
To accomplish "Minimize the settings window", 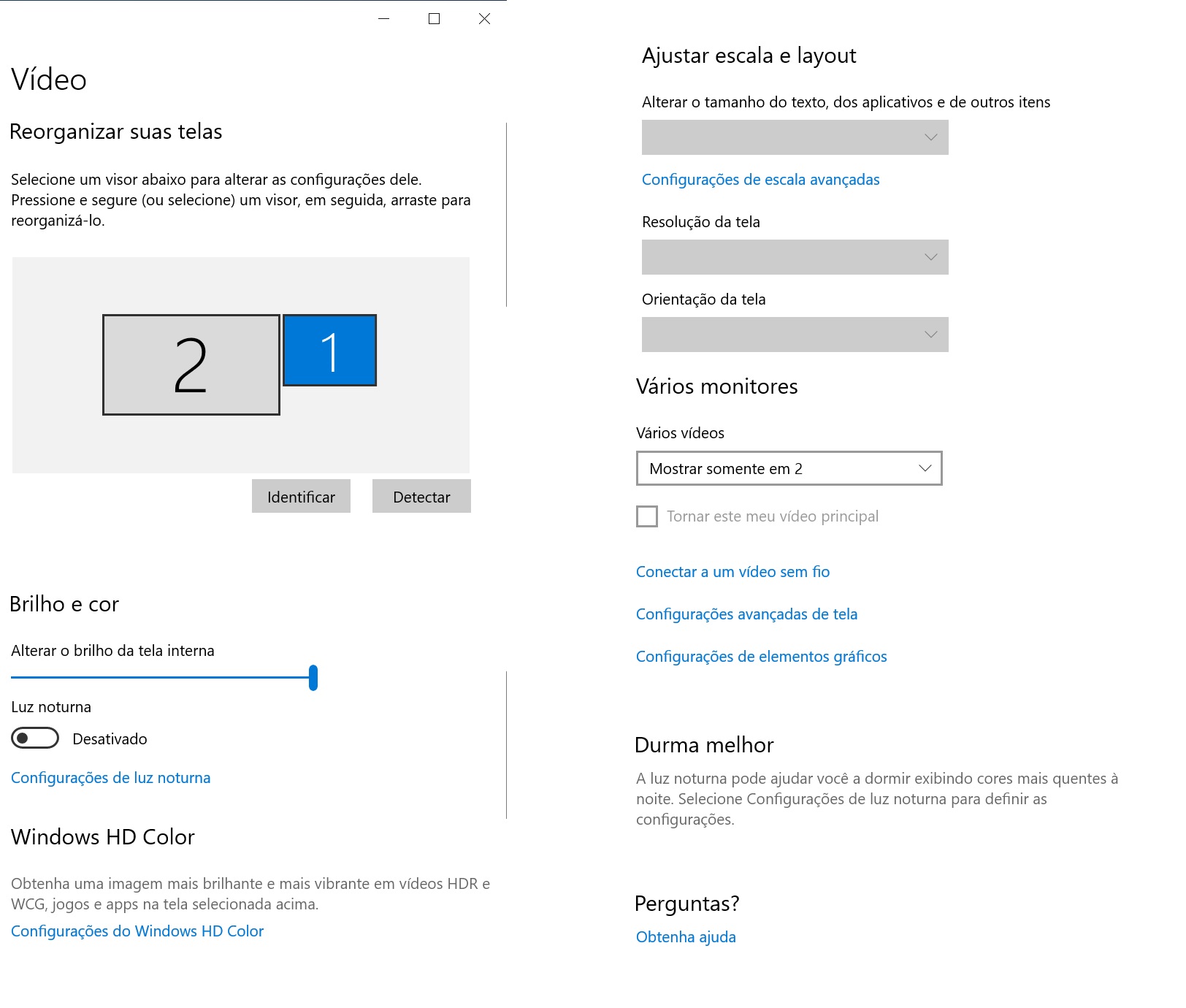I will click(384, 19).
